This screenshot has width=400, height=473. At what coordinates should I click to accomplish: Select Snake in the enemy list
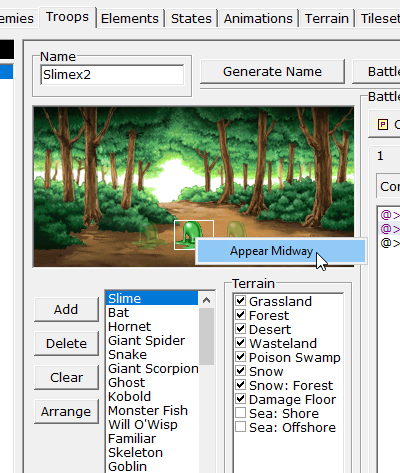152,355
